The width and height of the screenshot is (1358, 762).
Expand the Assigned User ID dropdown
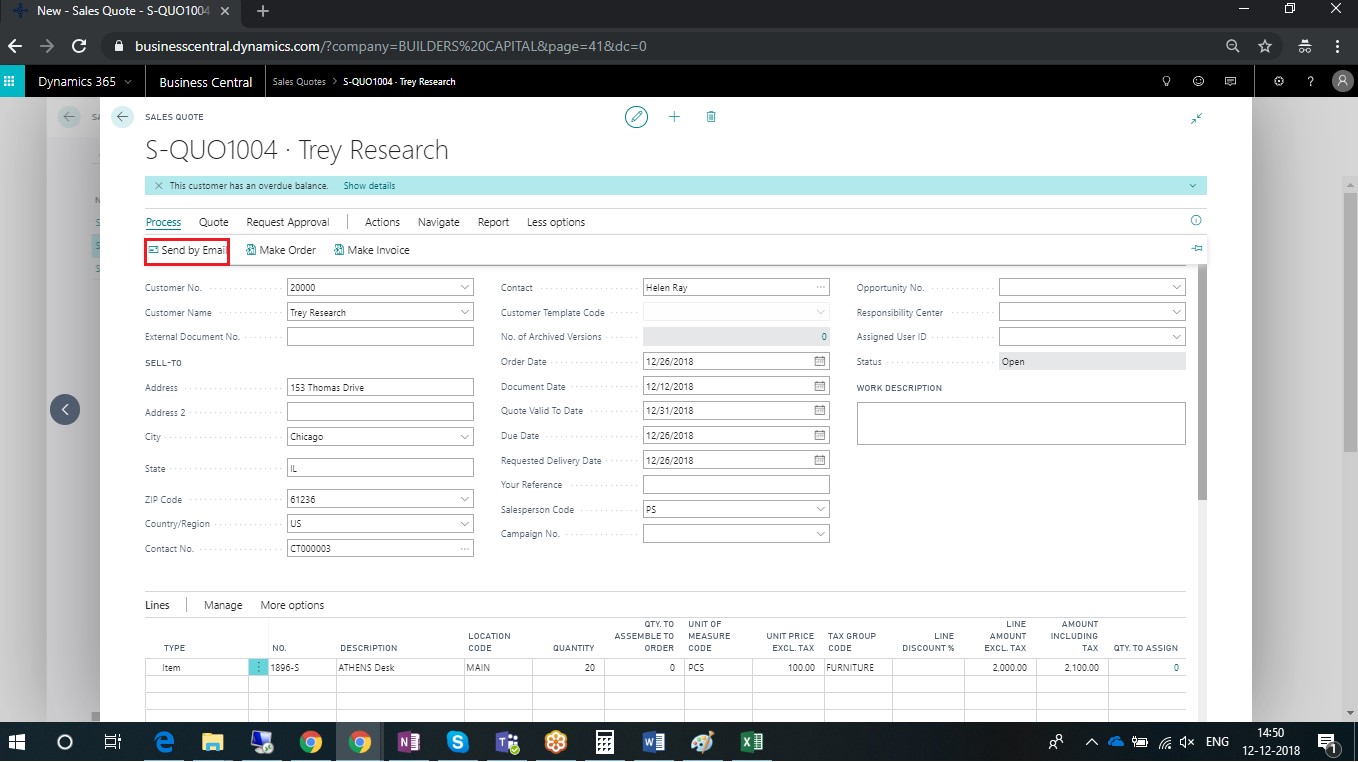[1177, 337]
